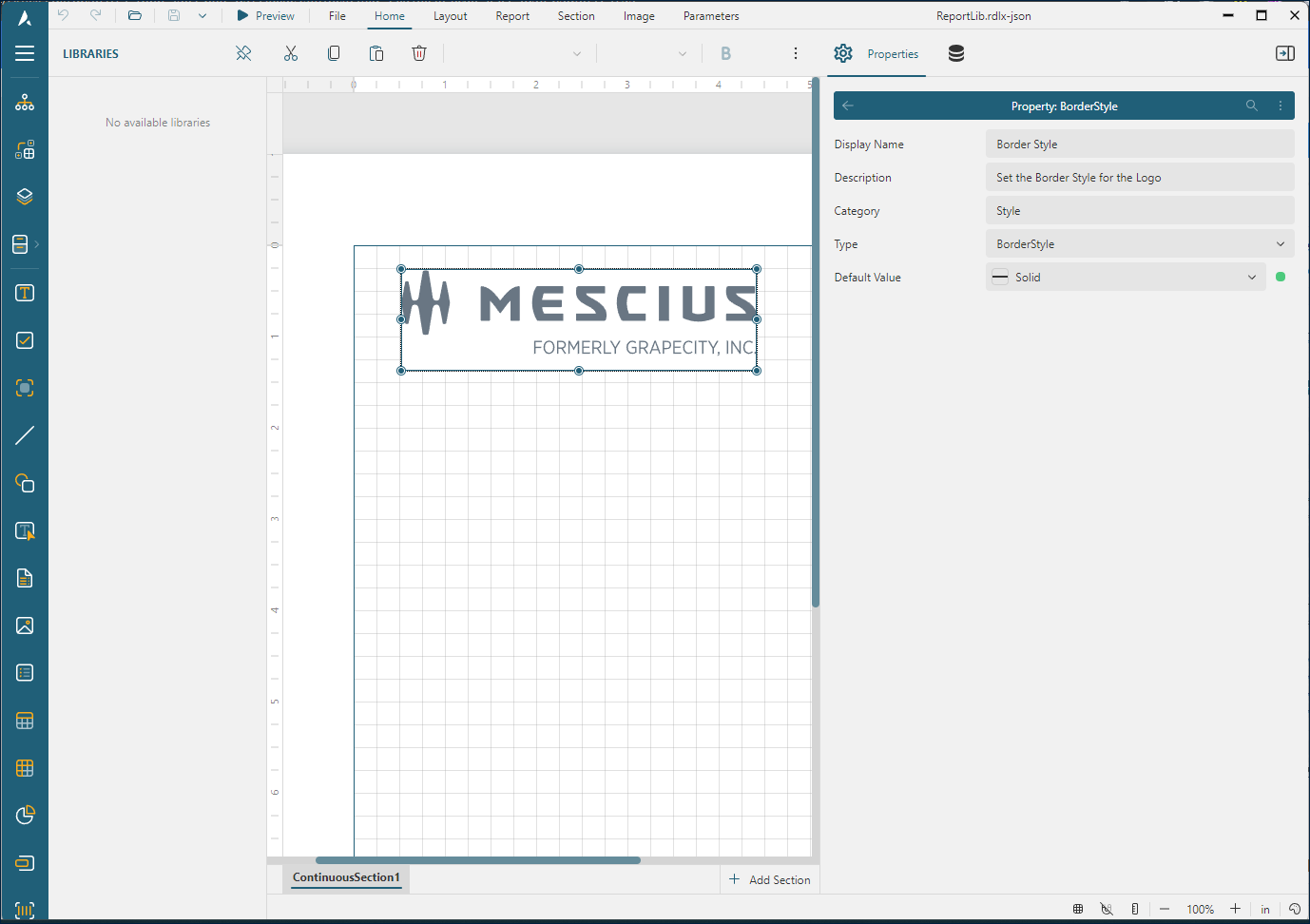Collapse the right side properties panel

pyautogui.click(x=1285, y=53)
